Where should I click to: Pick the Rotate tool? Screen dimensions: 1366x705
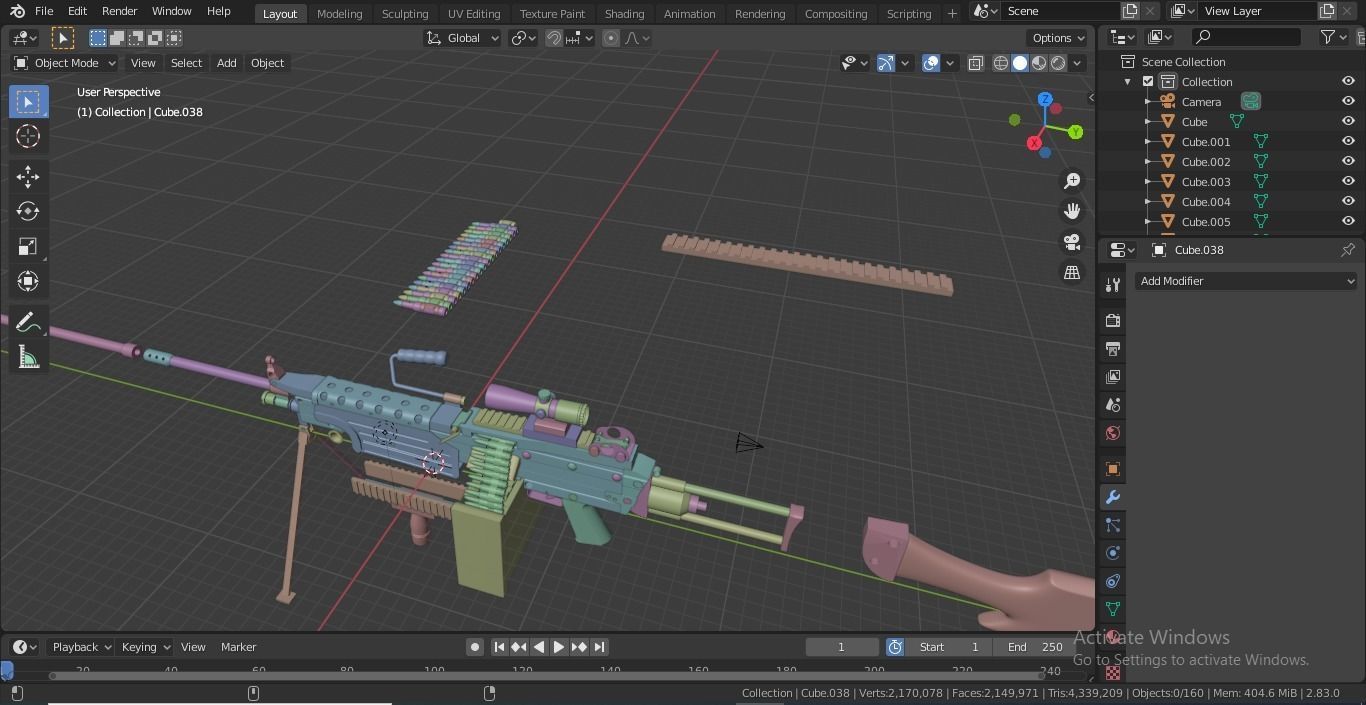tap(28, 211)
